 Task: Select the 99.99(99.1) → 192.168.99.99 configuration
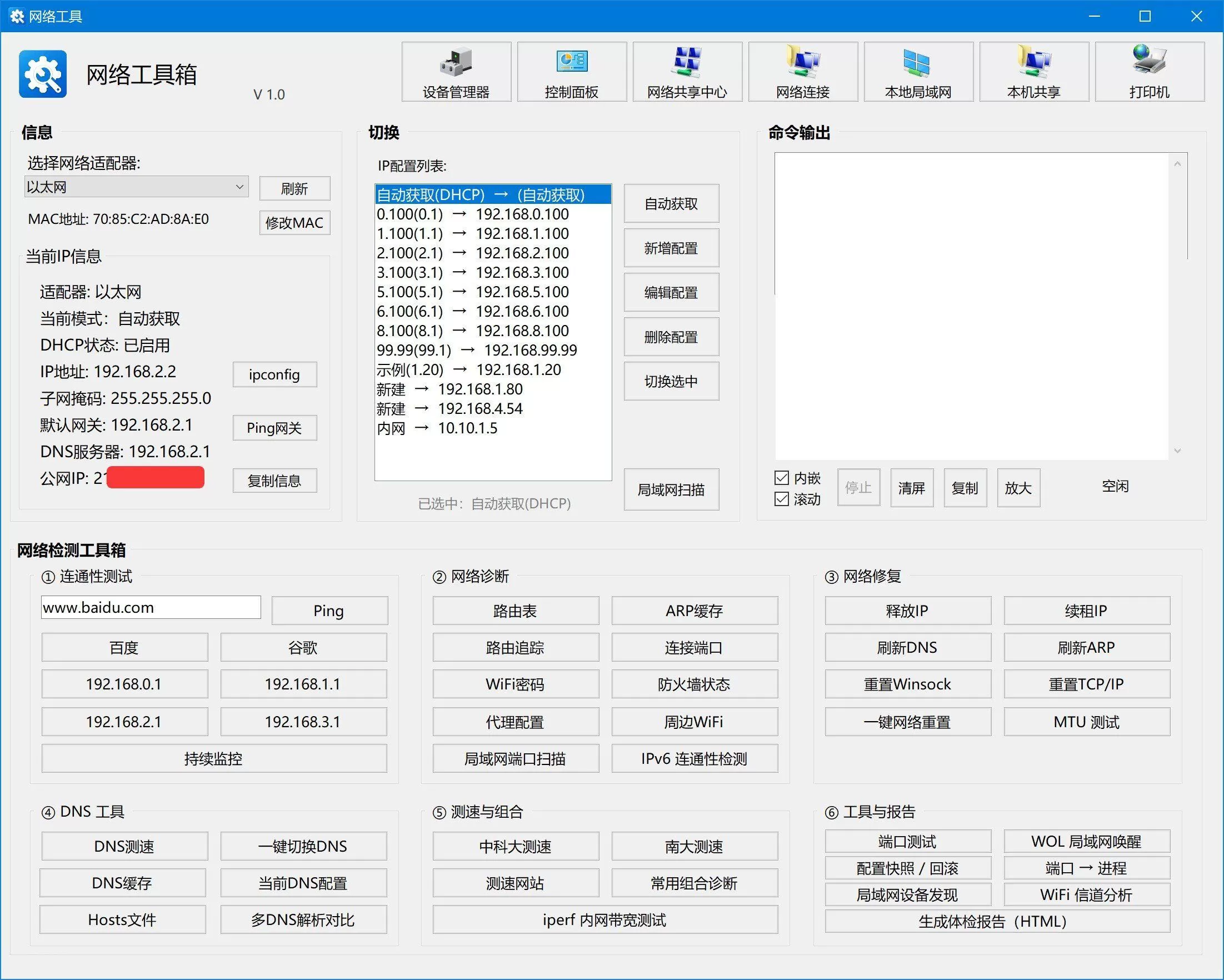(493, 351)
